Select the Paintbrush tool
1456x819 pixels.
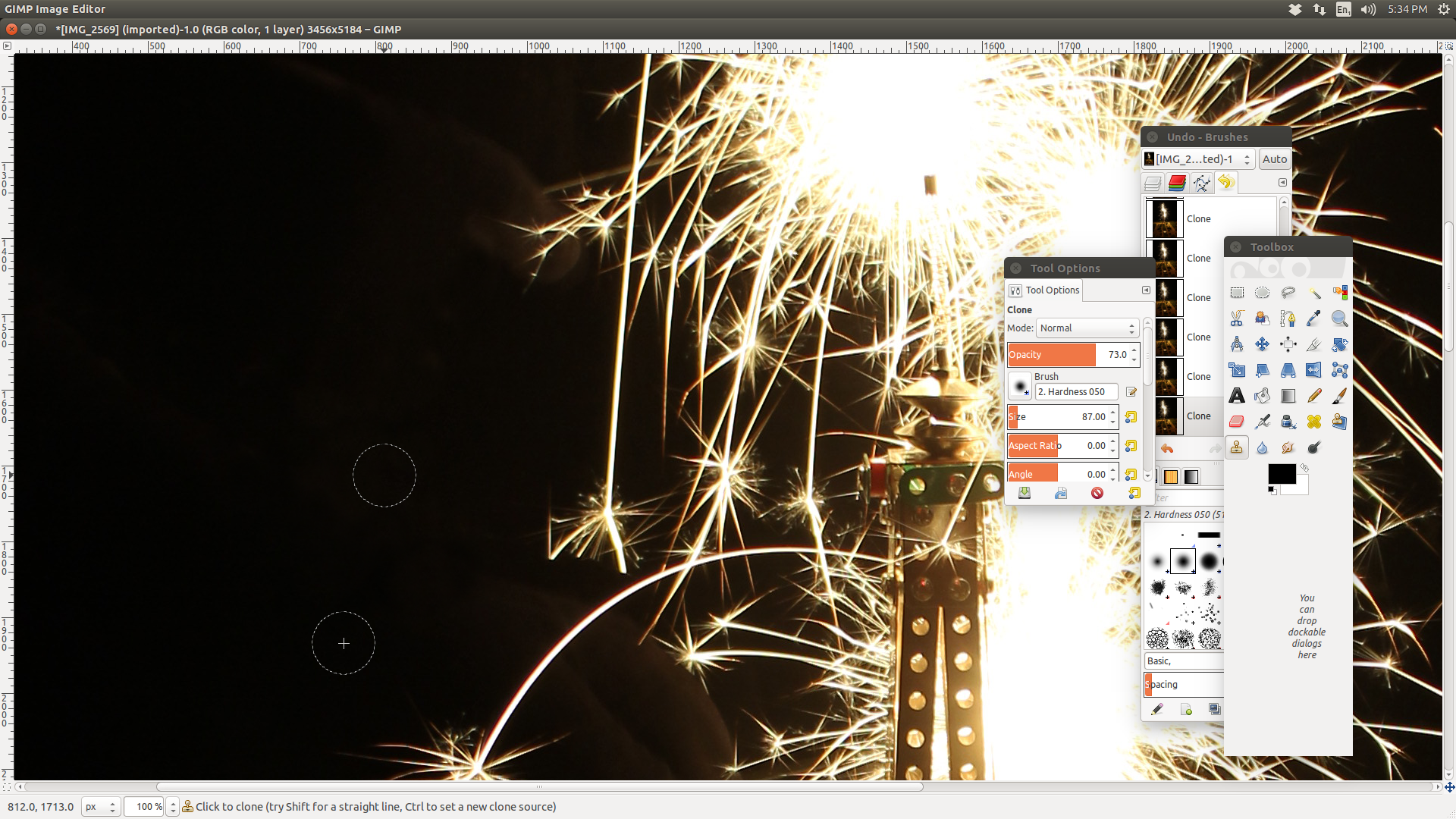click(x=1340, y=396)
